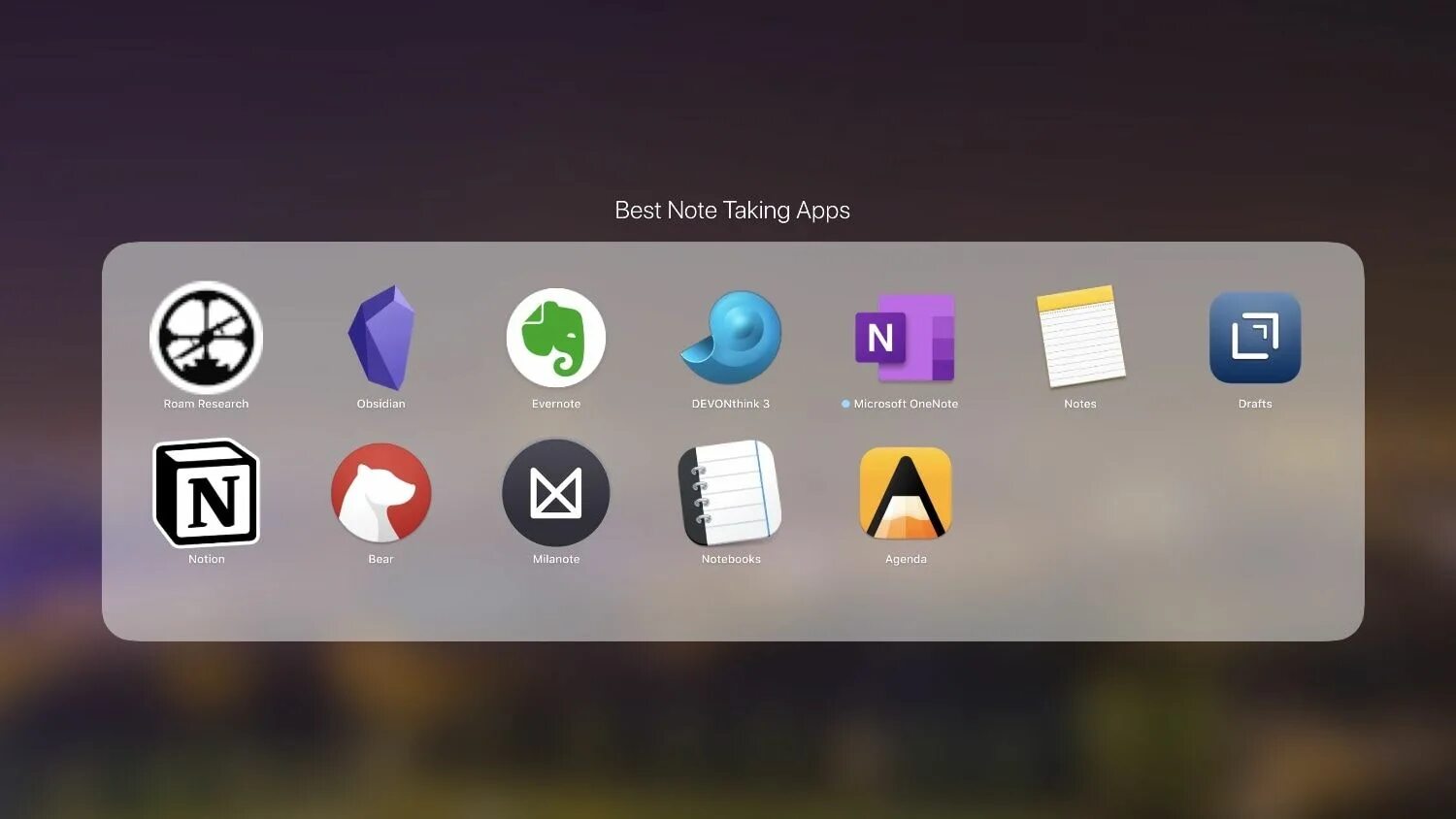The width and height of the screenshot is (1456, 819).
Task: Launch the Milanote app icon
Action: click(556, 493)
